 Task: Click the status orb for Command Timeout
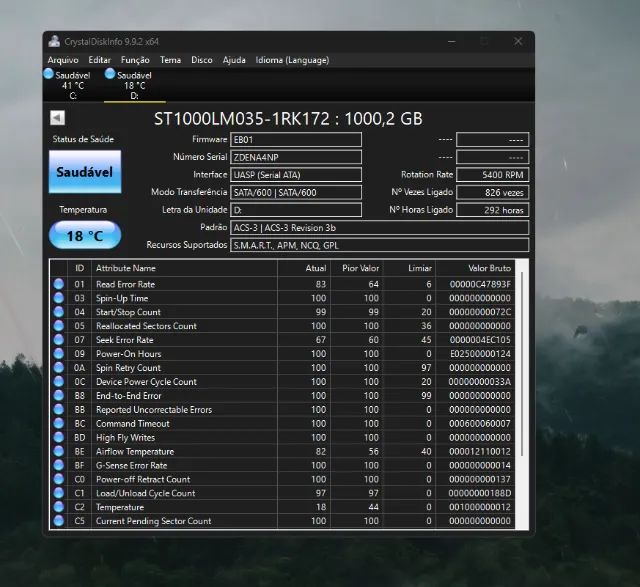click(x=59, y=423)
